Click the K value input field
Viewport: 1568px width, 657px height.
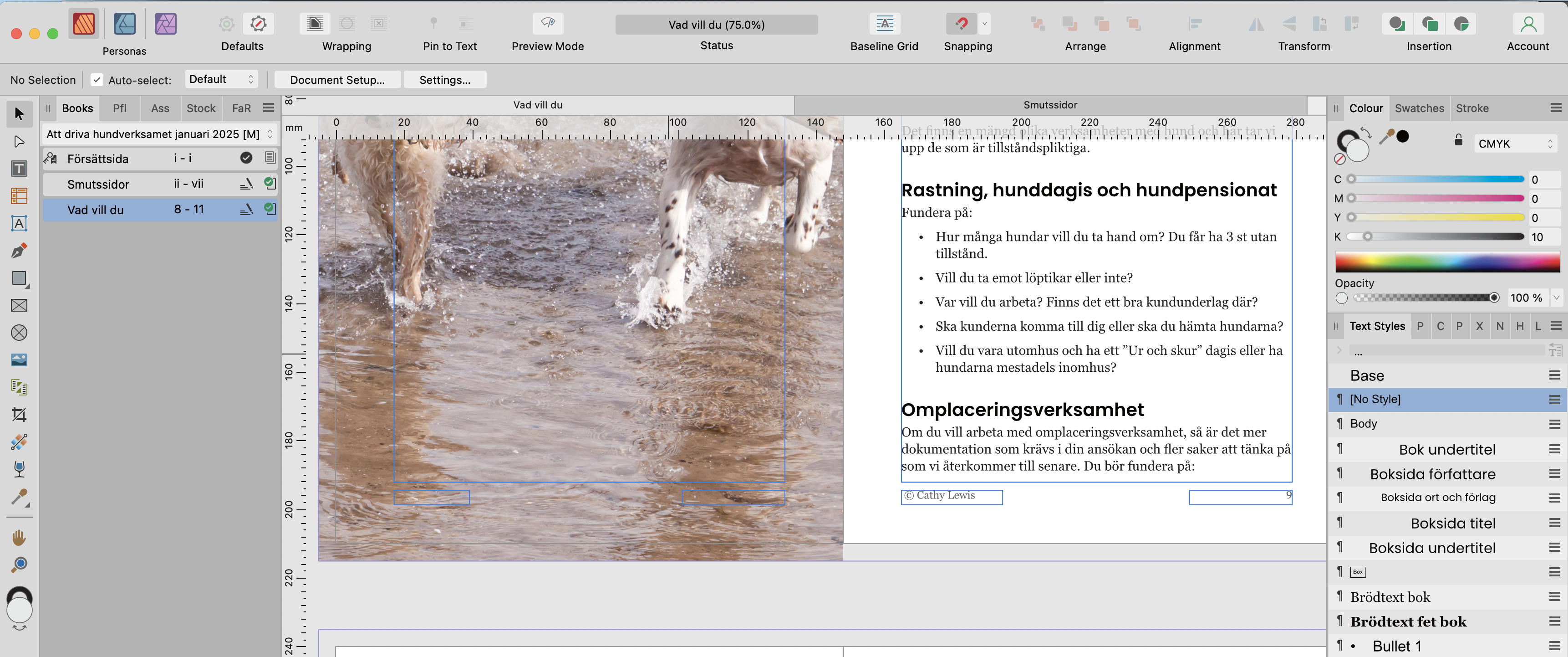click(x=1544, y=237)
